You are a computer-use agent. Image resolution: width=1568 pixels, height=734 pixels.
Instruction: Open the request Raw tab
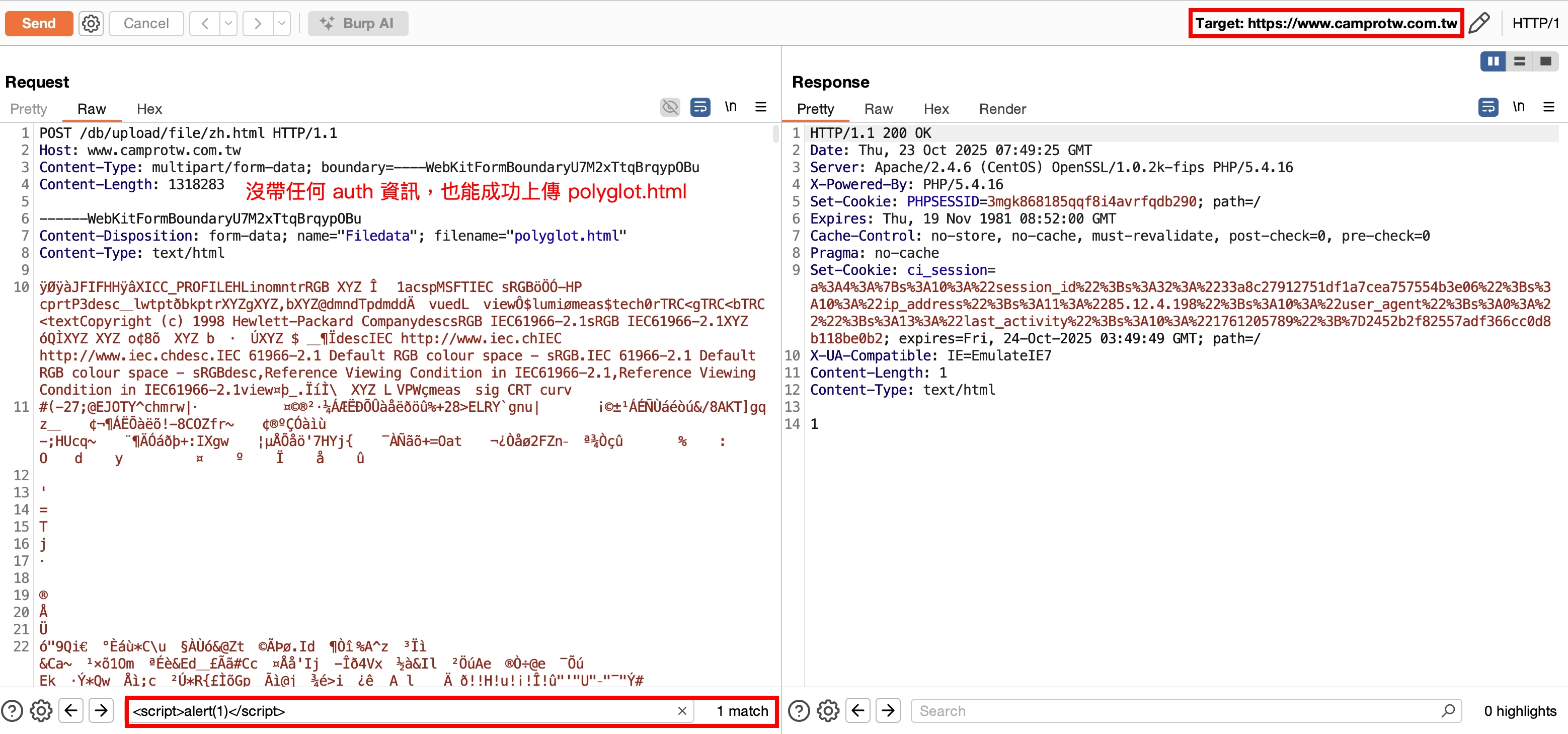(x=92, y=108)
